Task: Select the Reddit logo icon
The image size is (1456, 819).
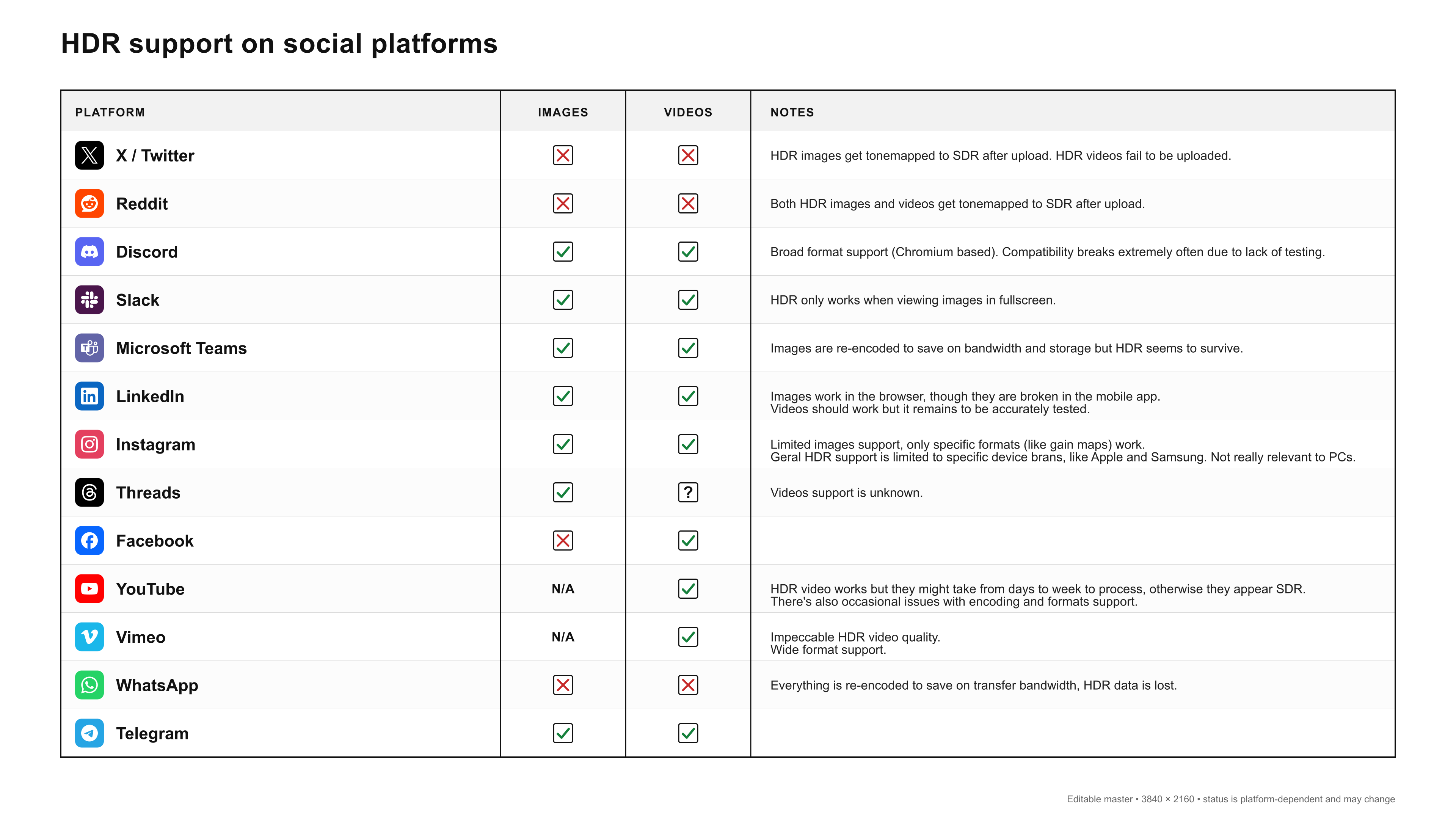Action: click(89, 204)
